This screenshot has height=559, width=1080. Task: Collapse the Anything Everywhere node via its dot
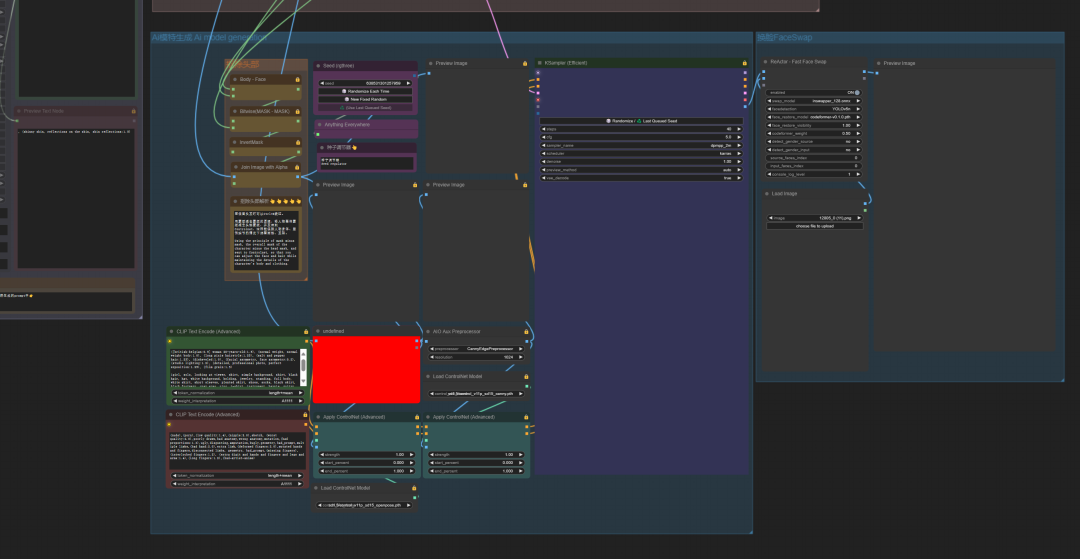[319, 125]
